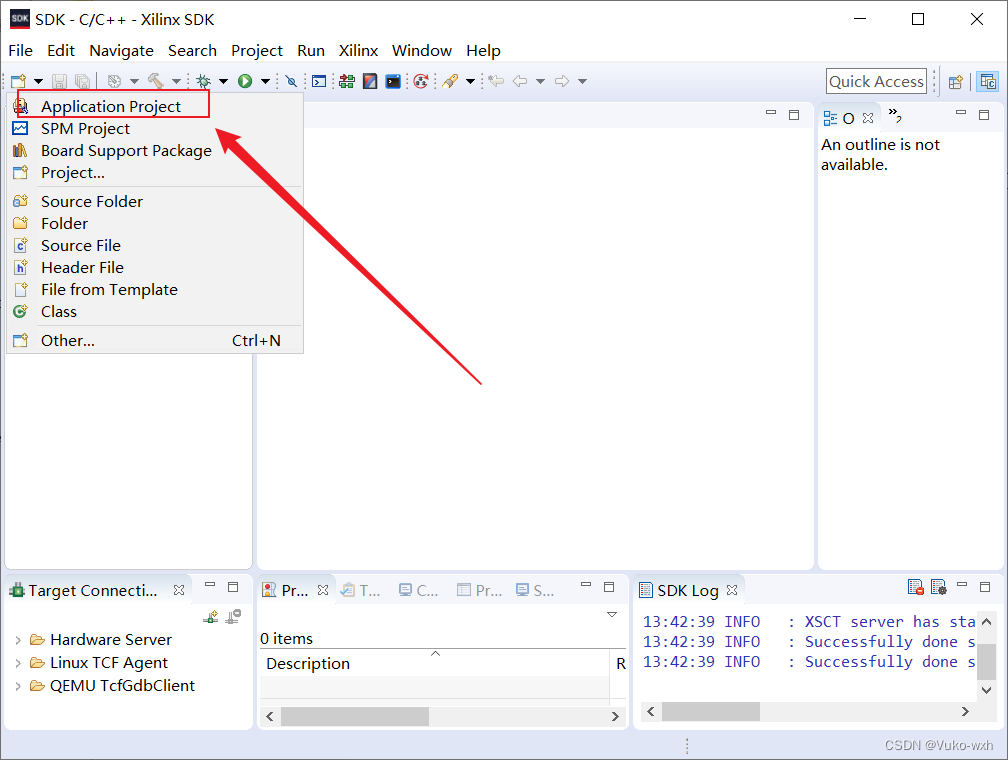Select the C/C++ perspective icon

click(x=987, y=82)
